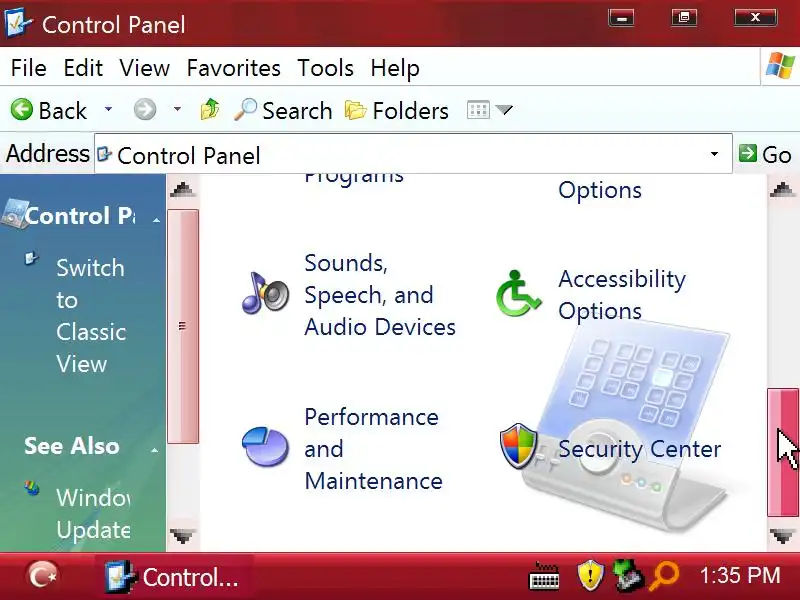Click the main pane scrollbar thumb

[783, 453]
